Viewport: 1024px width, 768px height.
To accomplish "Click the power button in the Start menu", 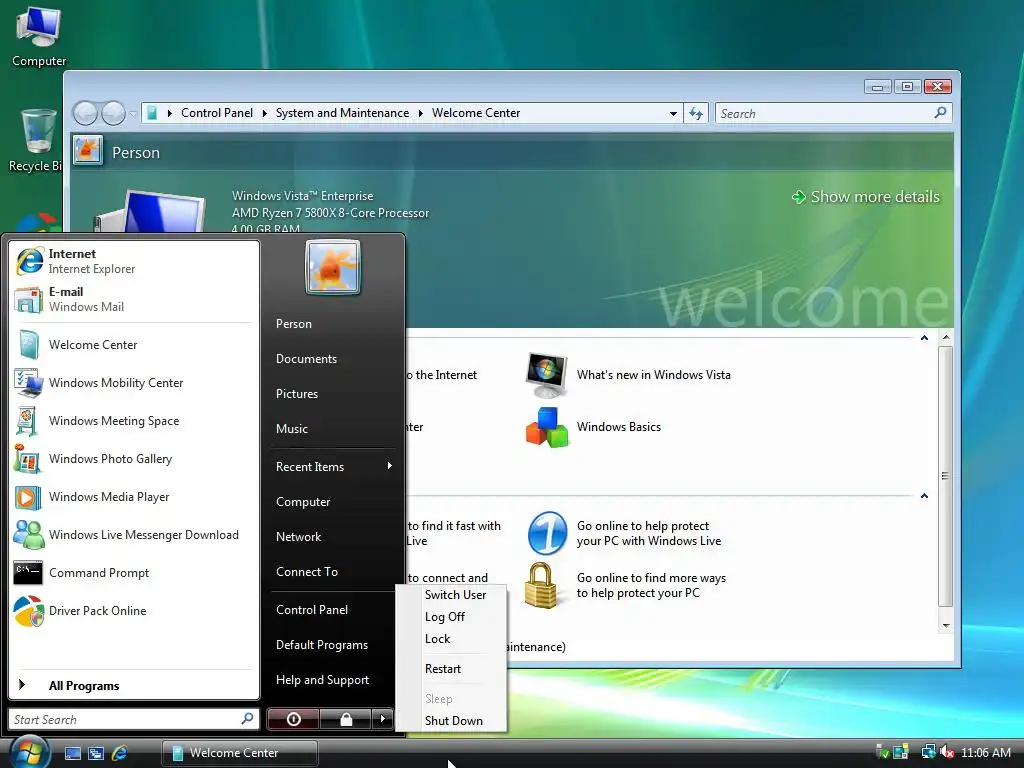I will [x=293, y=719].
